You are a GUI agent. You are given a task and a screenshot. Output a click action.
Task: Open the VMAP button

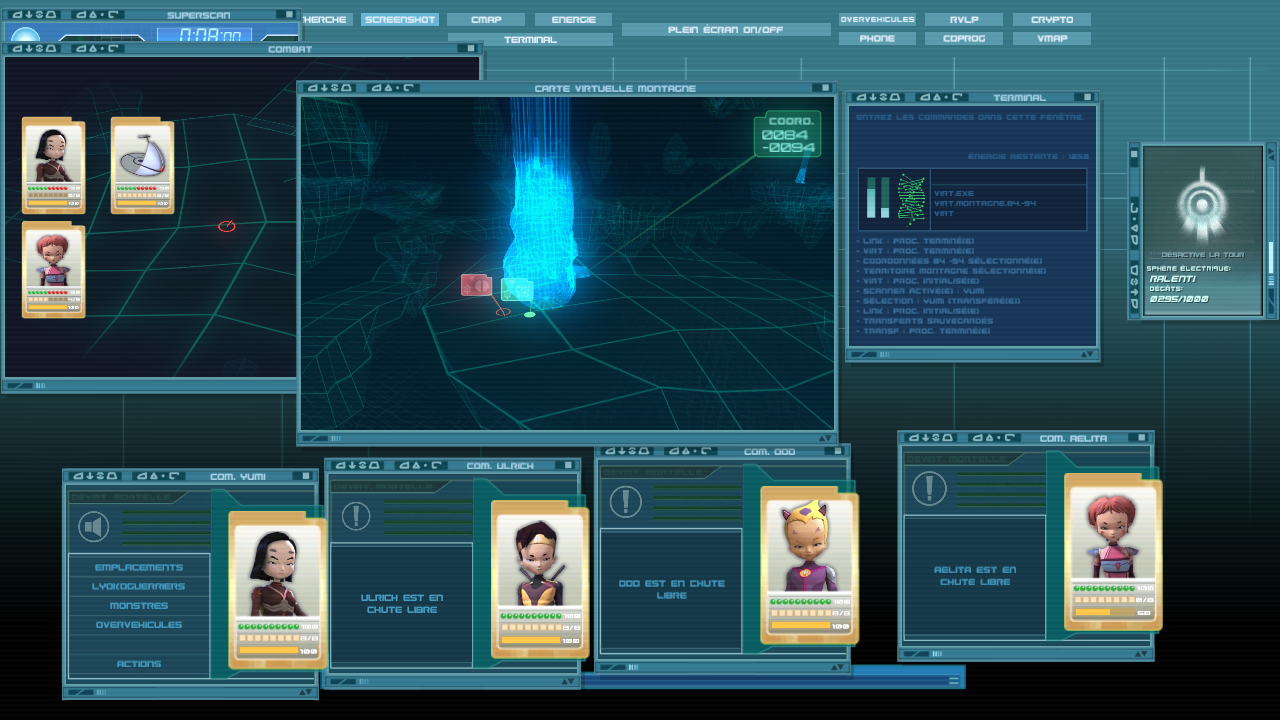click(x=1052, y=38)
